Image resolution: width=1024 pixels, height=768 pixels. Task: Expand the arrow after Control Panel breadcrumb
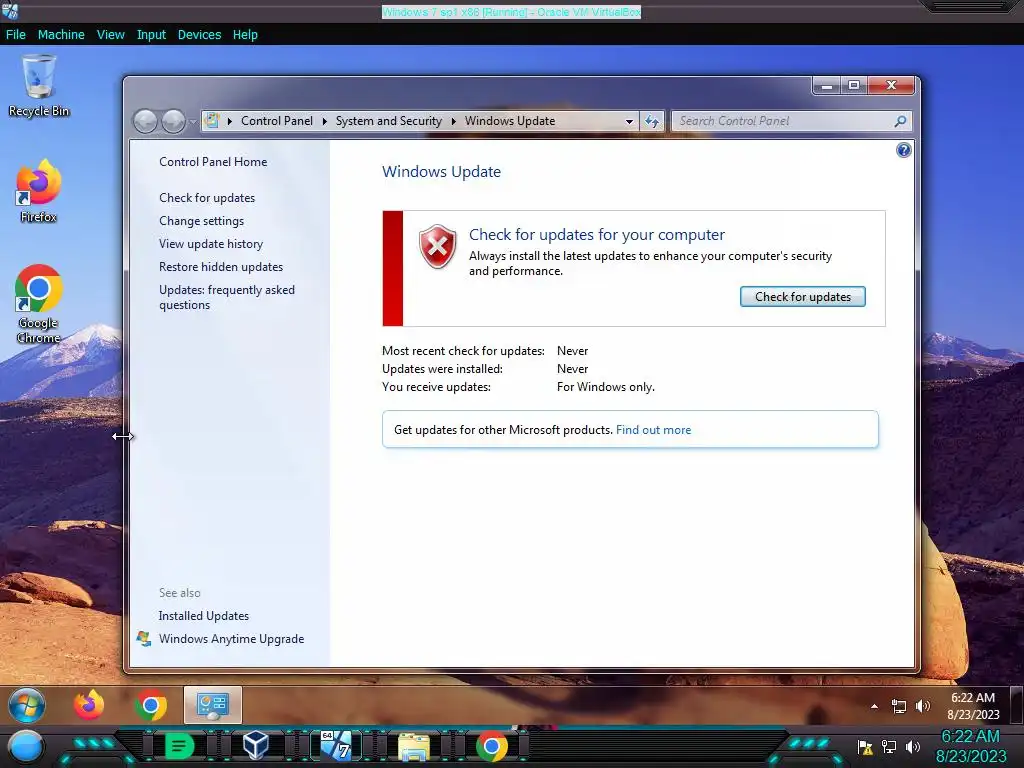[325, 121]
